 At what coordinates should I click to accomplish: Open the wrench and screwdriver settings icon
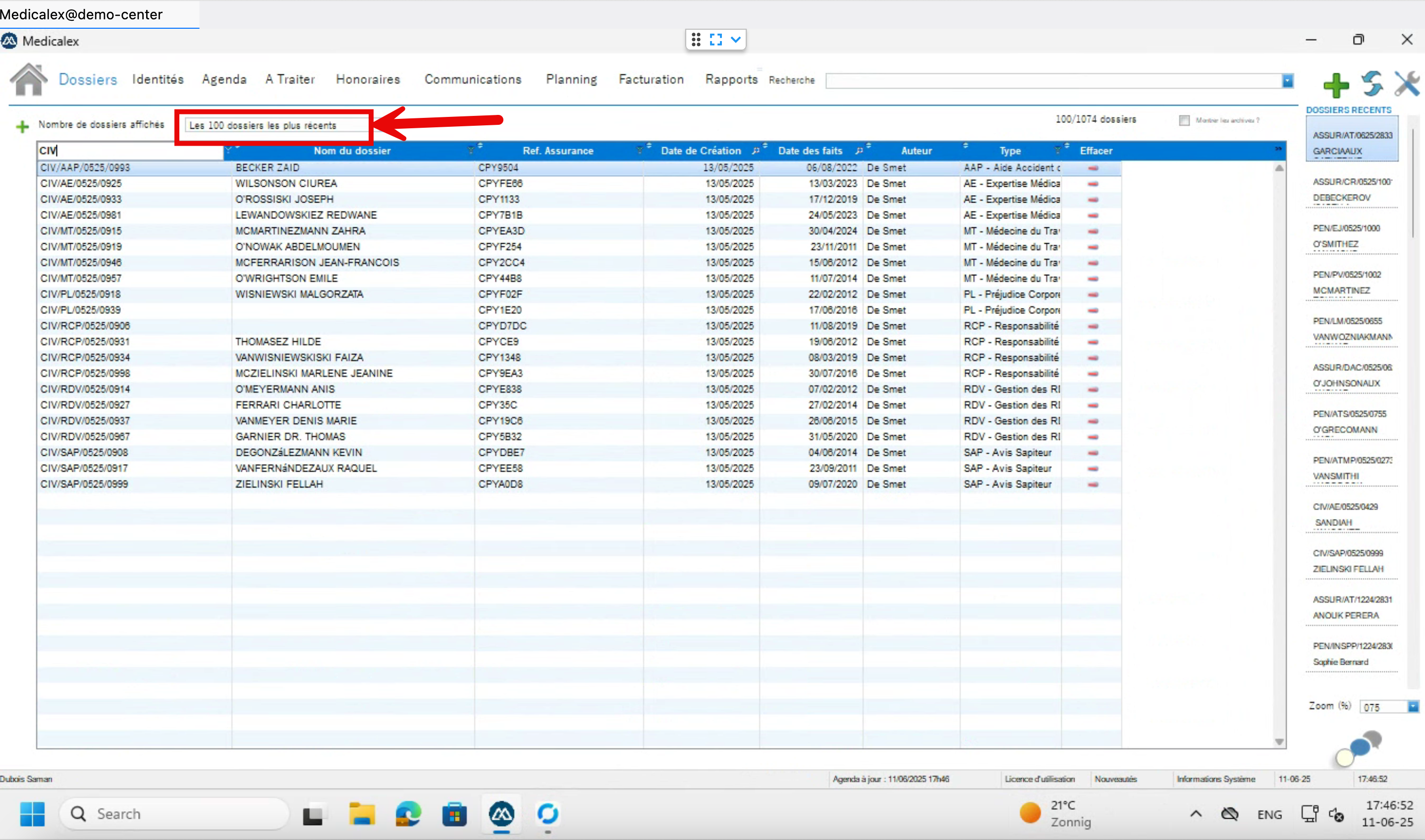tap(1407, 84)
